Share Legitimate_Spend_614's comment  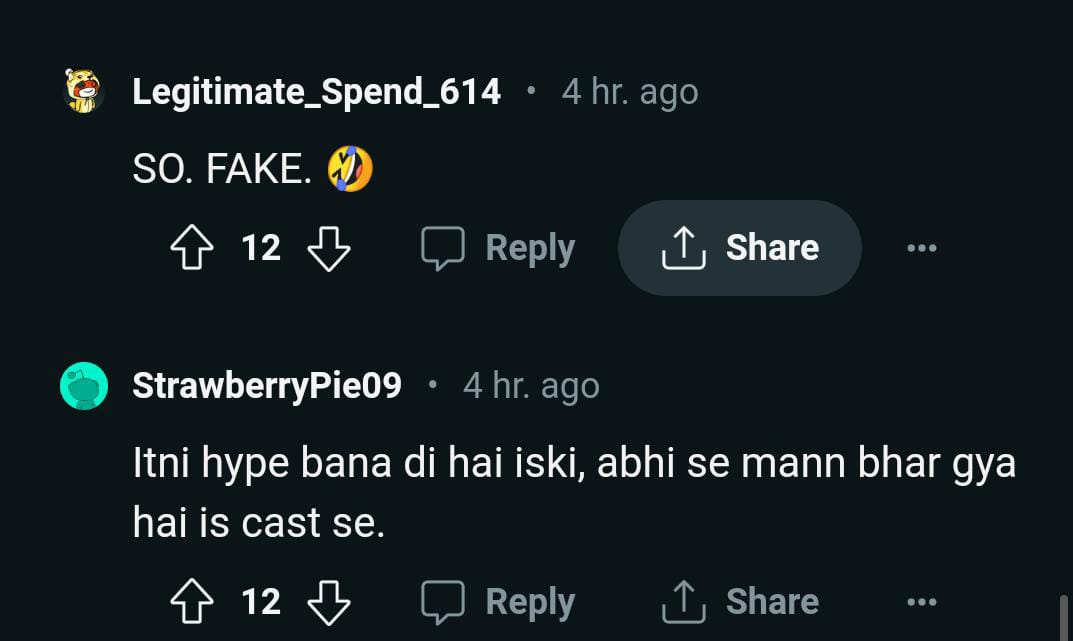point(740,248)
